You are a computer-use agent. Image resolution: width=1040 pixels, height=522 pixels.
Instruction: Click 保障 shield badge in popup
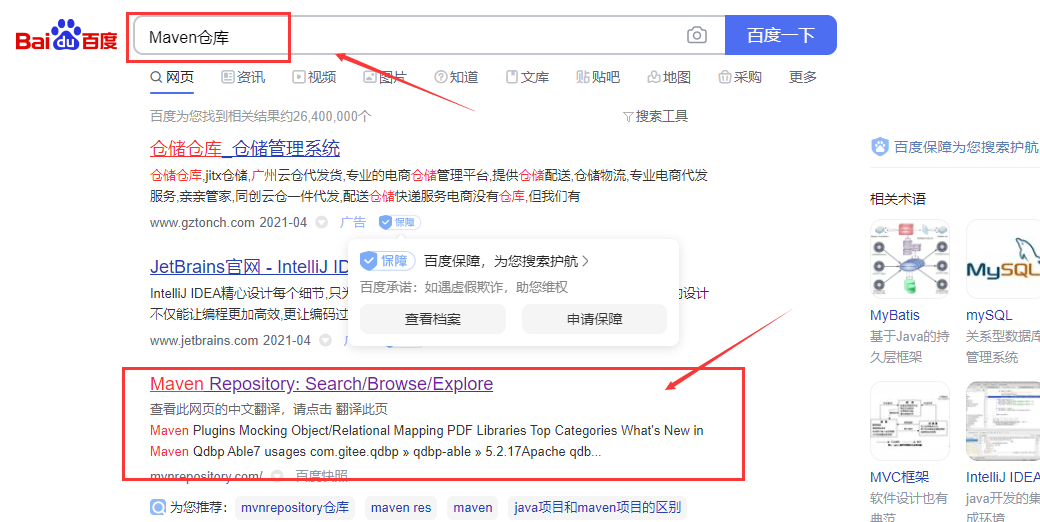[x=388, y=261]
